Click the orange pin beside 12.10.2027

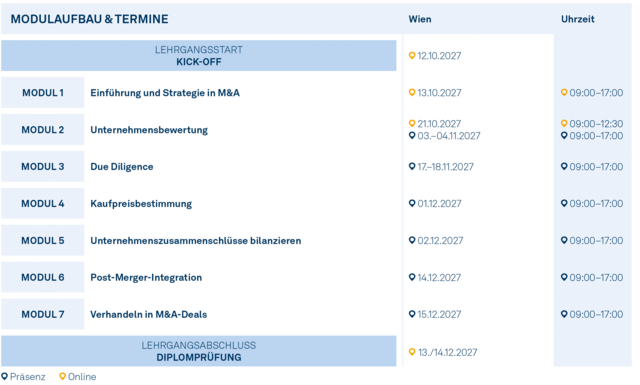coord(412,55)
